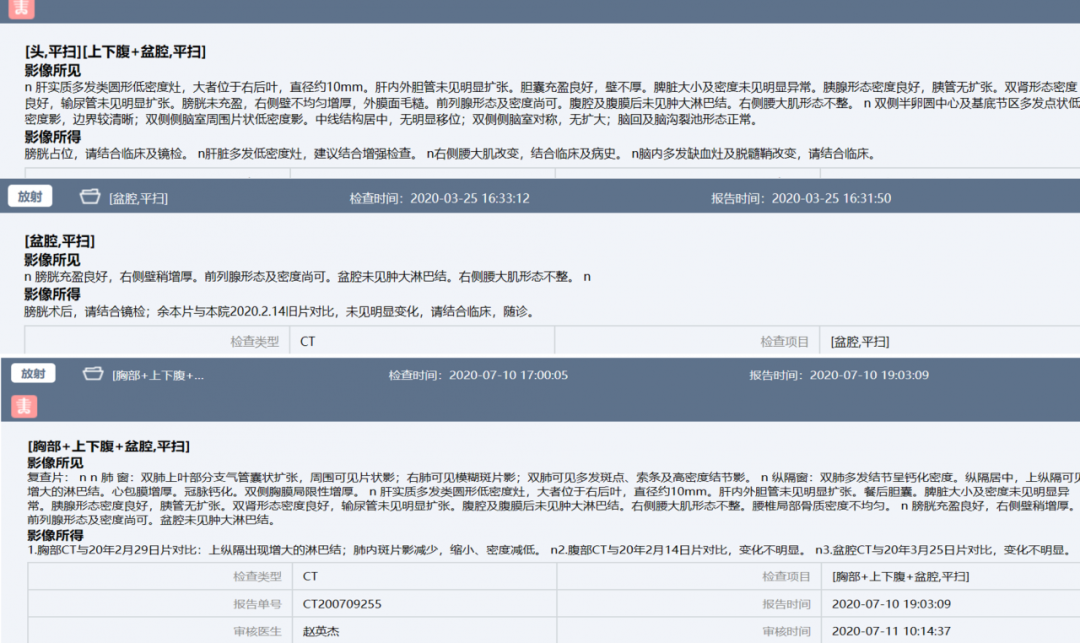Click the bold [头,平扫][上下腹+盆腔,平扫] title
The height and width of the screenshot is (643, 1080).
pos(116,52)
